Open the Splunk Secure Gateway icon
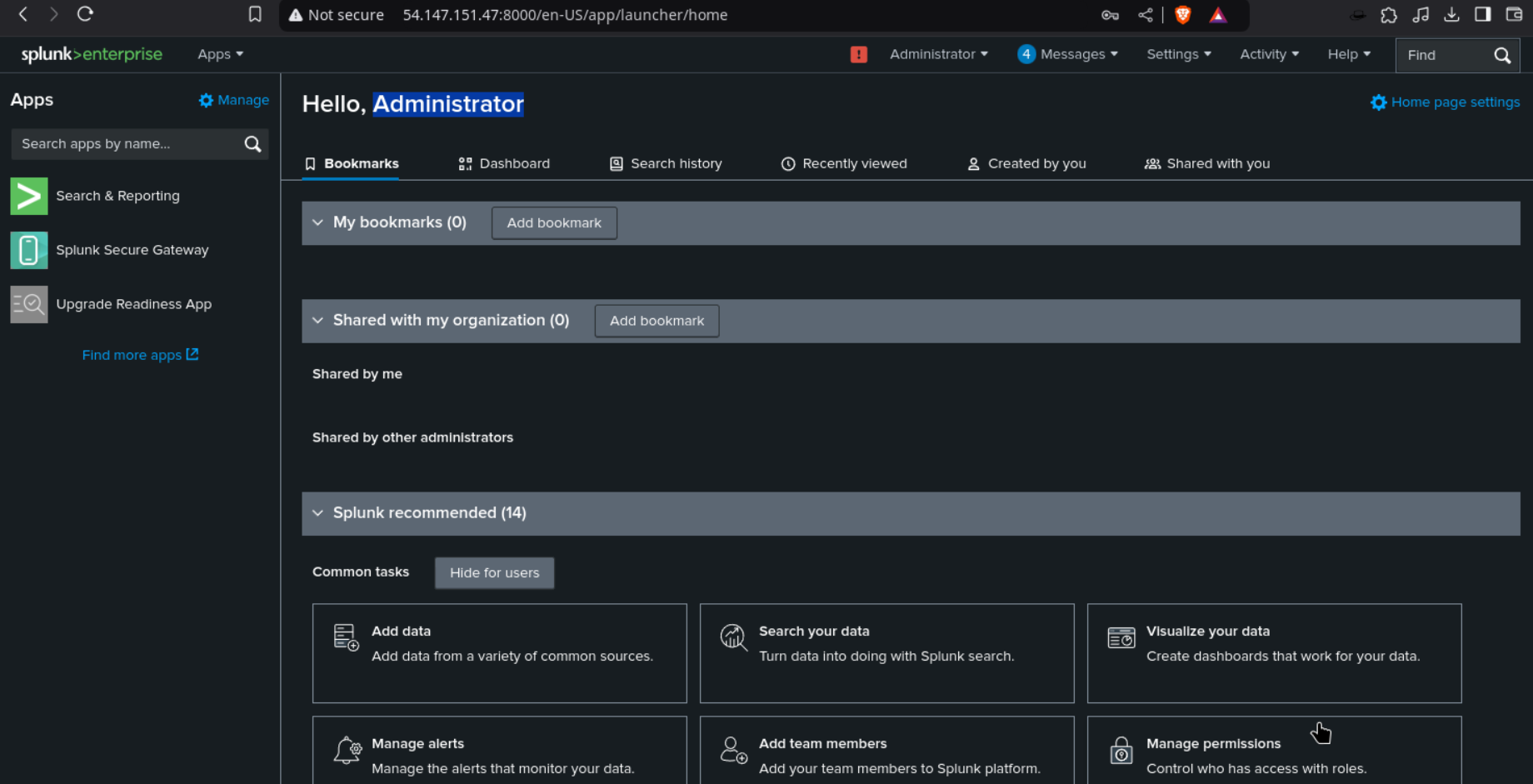 pyautogui.click(x=28, y=250)
